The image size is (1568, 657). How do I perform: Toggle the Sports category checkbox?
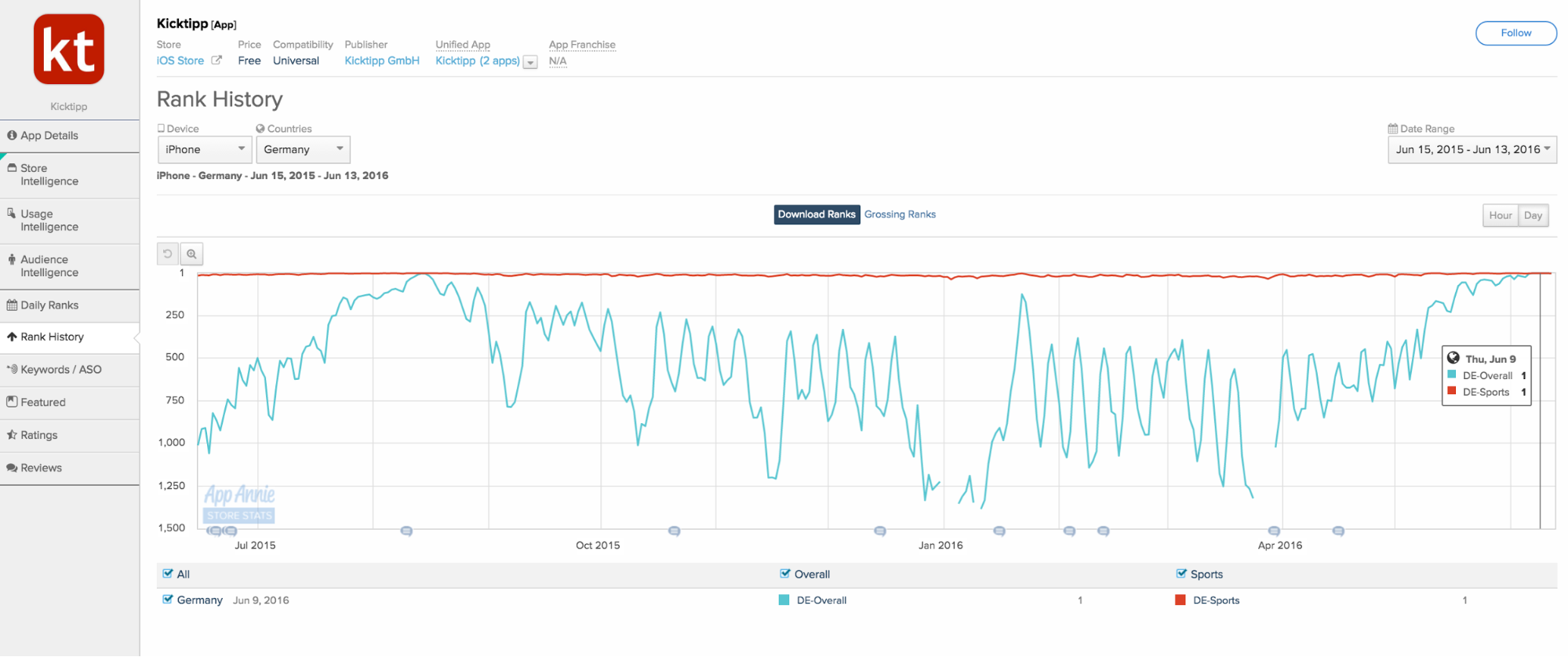point(1181,574)
